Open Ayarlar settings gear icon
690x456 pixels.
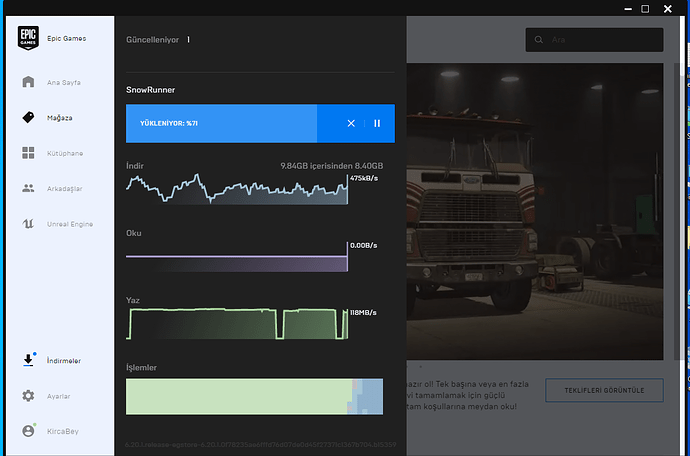[28, 396]
